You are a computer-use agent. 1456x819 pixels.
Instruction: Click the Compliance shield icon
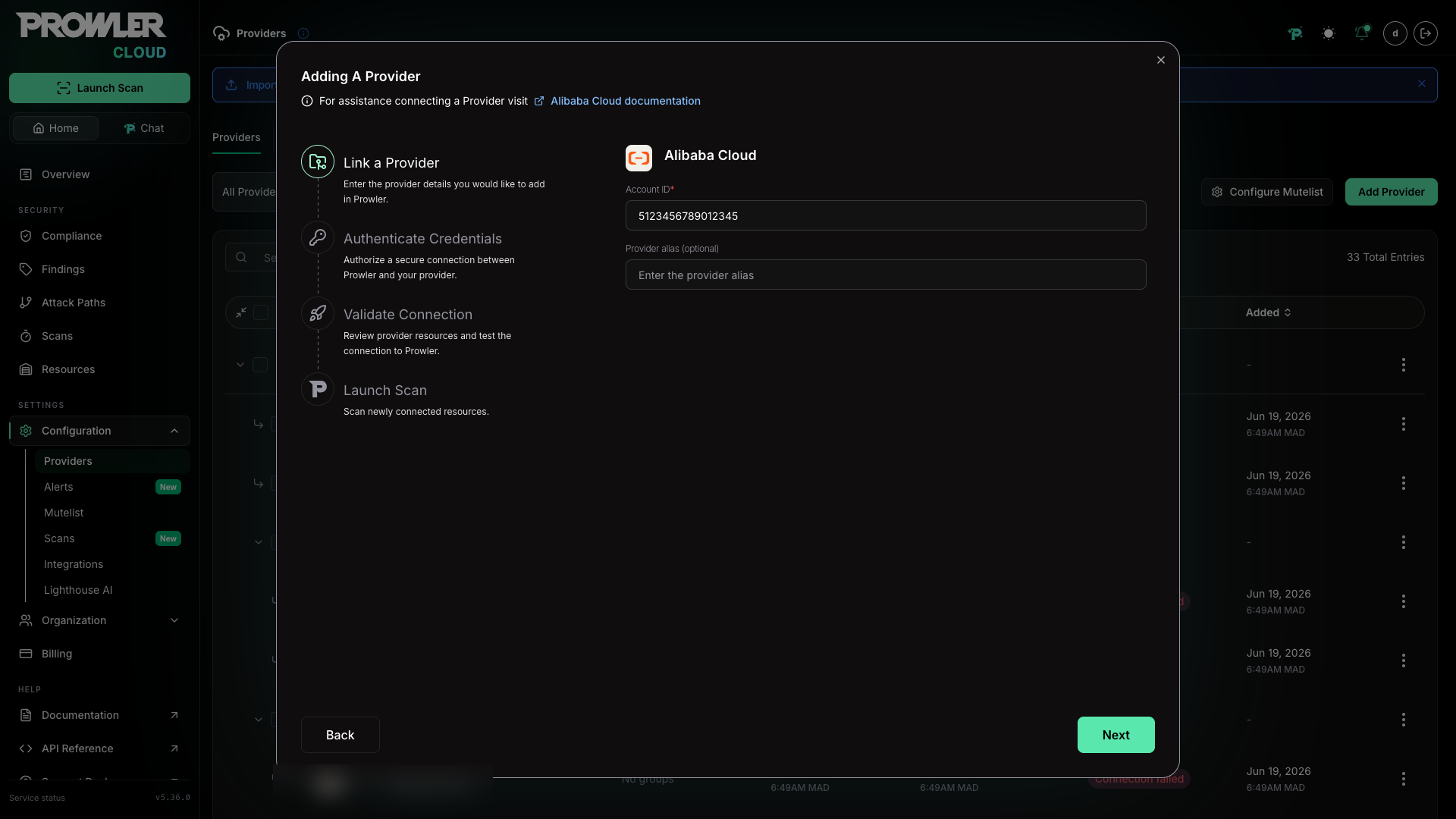click(x=26, y=236)
